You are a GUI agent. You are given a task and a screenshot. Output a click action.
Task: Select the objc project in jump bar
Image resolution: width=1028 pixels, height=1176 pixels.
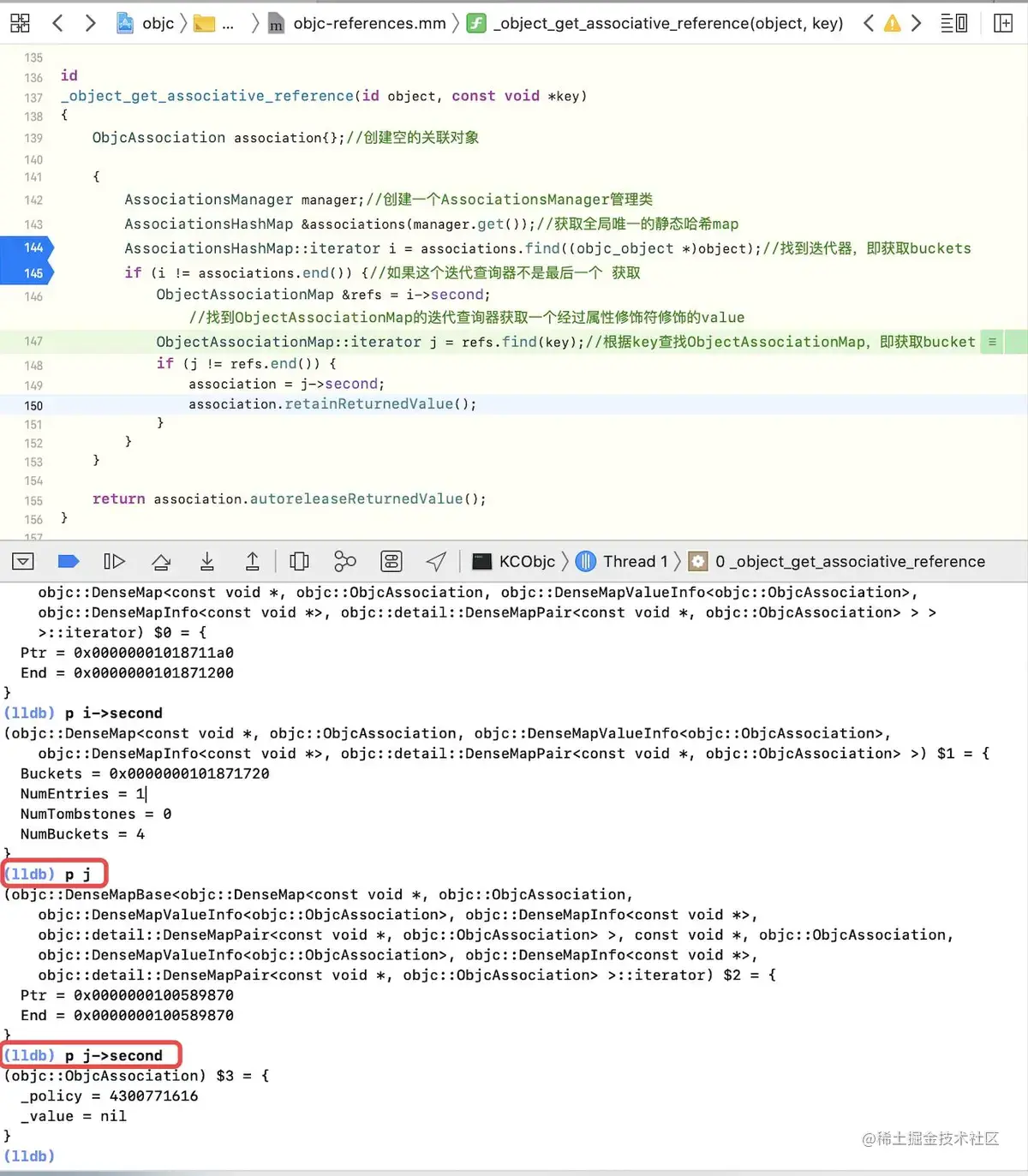tap(146, 23)
